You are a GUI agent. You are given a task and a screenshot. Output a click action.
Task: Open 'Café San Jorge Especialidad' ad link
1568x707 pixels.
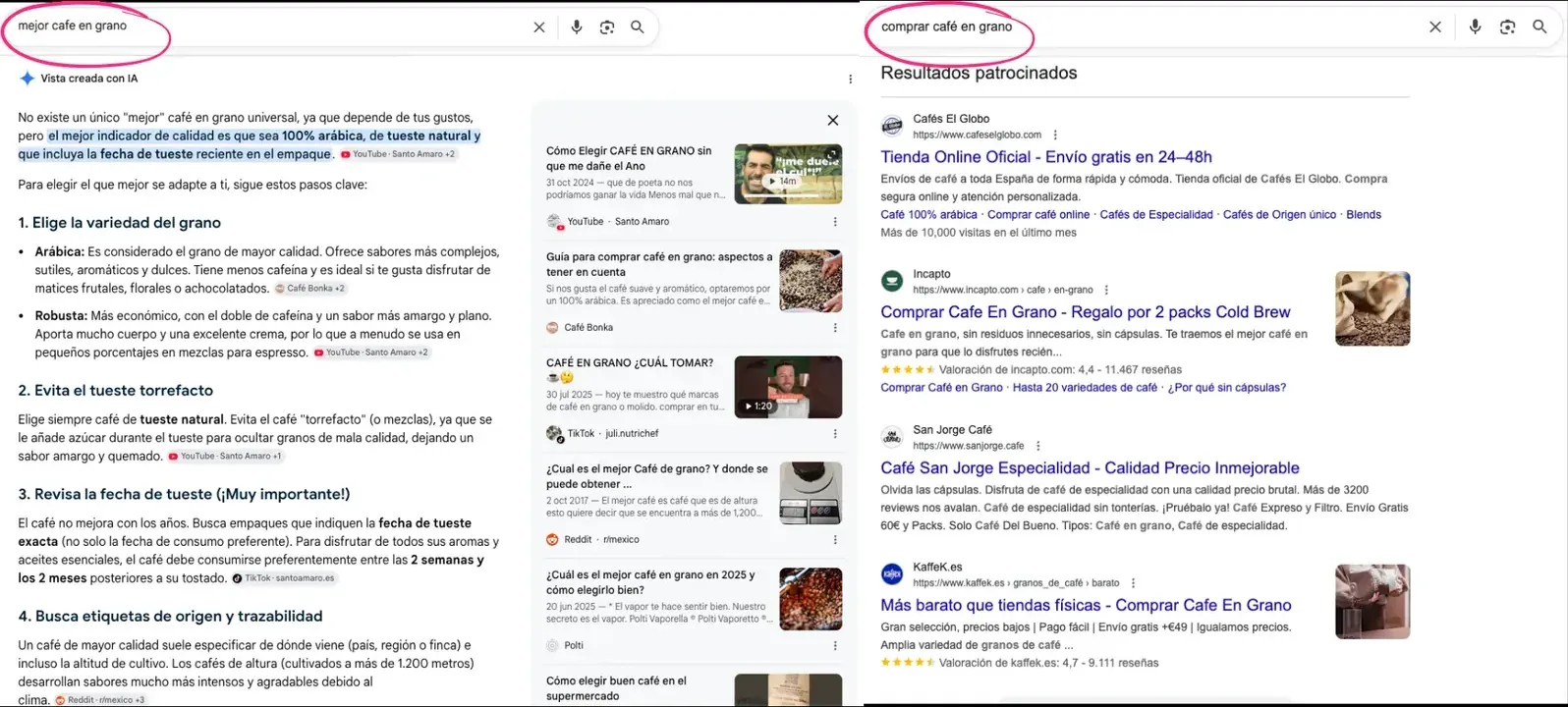[1090, 468]
